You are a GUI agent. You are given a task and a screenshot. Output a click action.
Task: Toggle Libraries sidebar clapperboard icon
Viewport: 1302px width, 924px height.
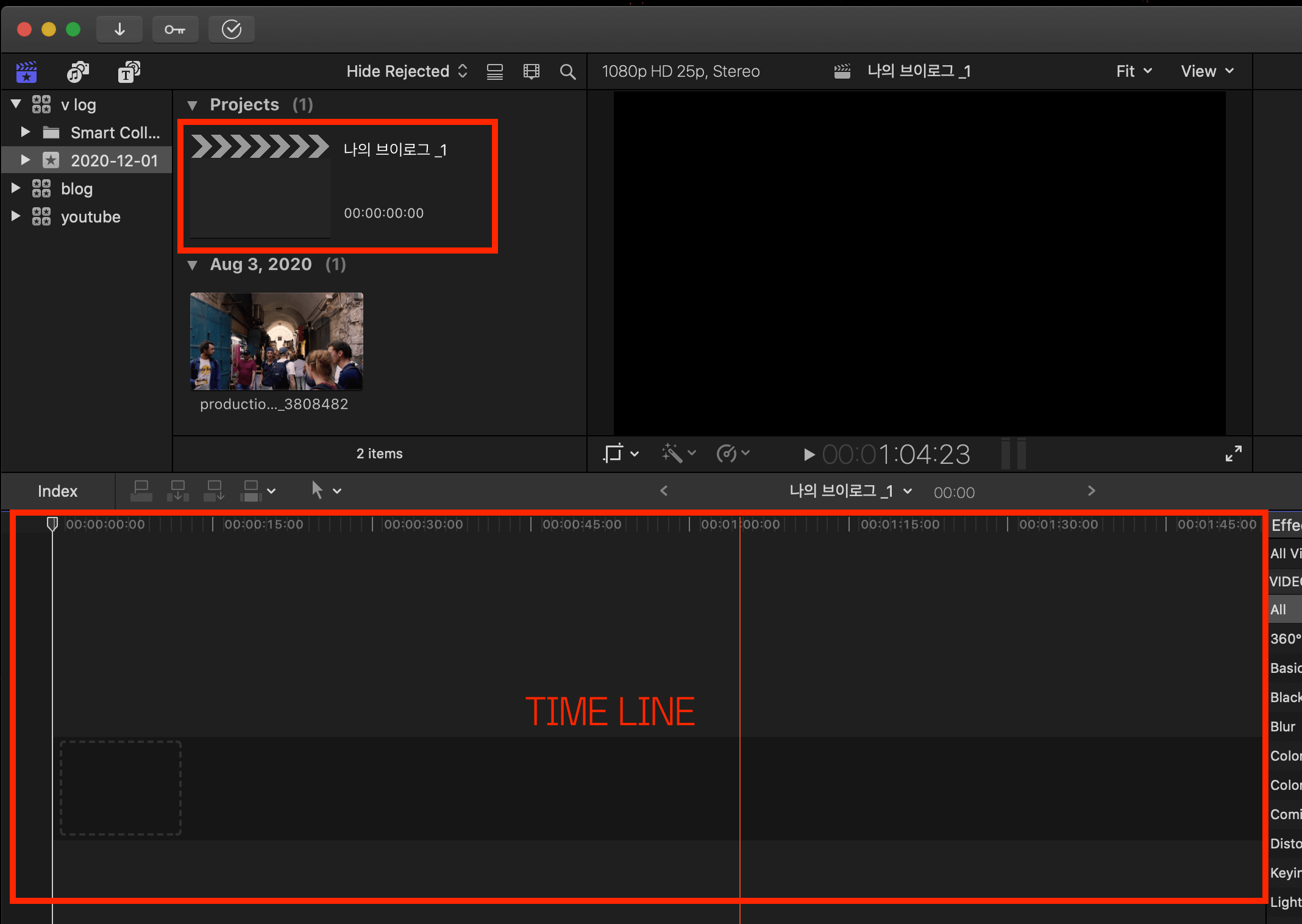point(26,72)
